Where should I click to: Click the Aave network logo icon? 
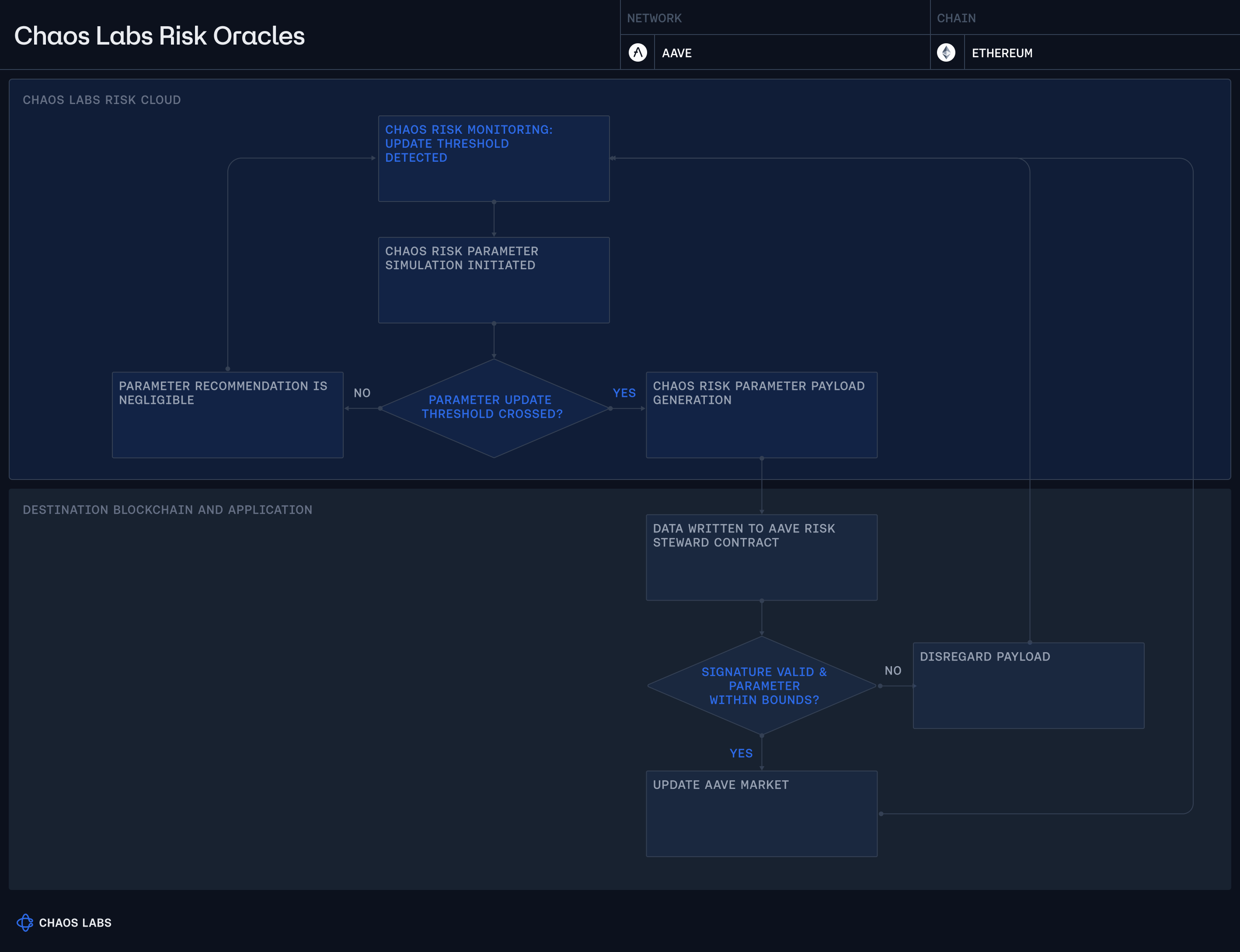click(x=637, y=53)
